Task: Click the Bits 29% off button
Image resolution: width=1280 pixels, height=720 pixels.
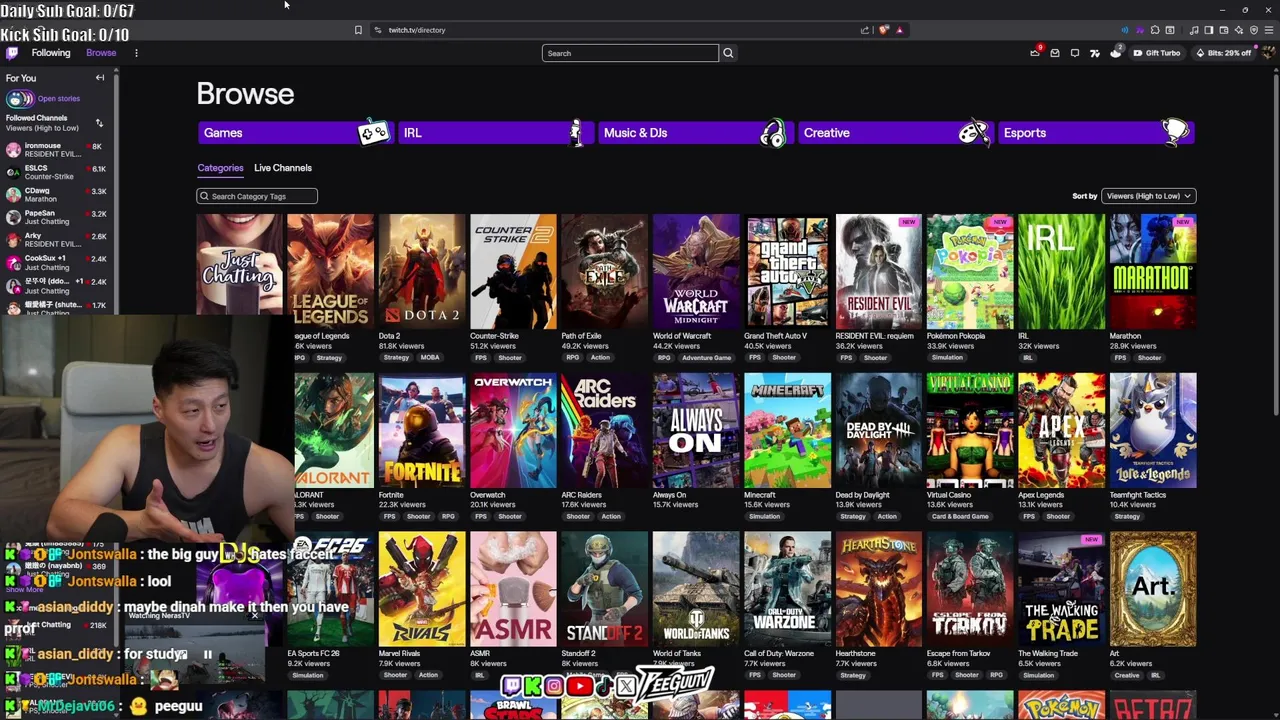Action: (x=1223, y=53)
